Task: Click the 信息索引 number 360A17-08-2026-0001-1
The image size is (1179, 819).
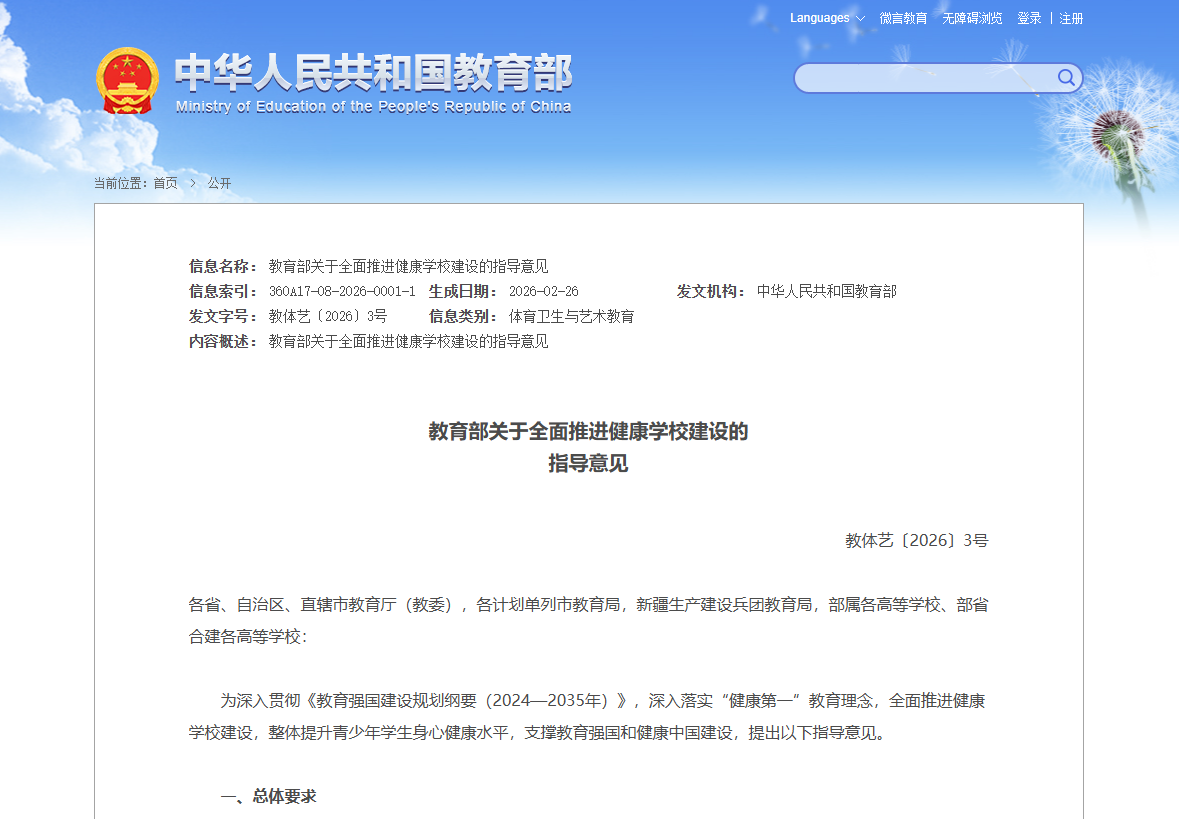Action: pyautogui.click(x=341, y=291)
